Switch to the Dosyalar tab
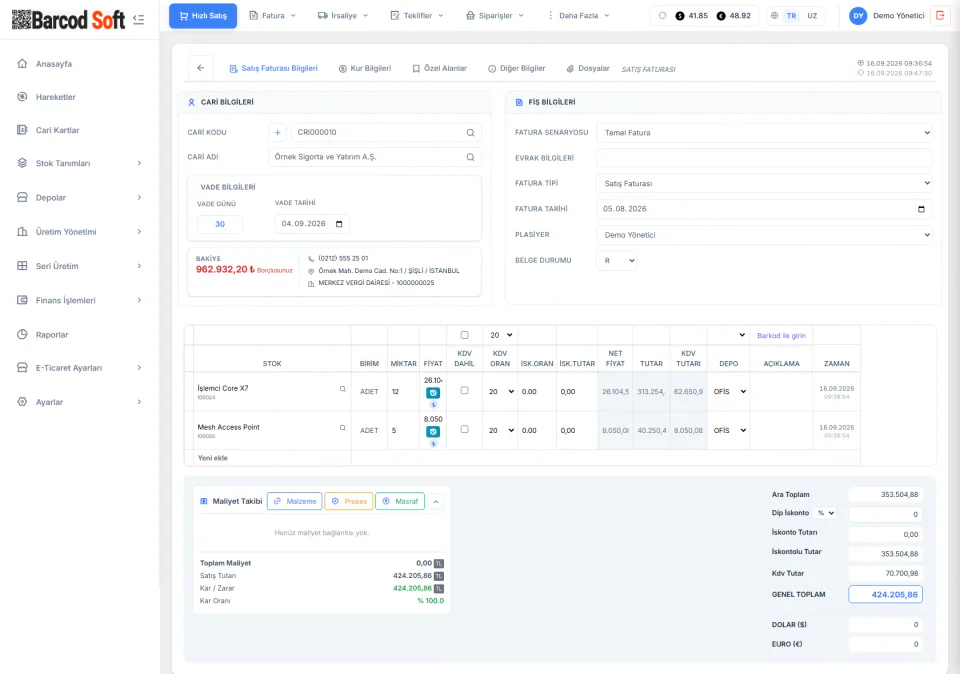 click(x=588, y=69)
